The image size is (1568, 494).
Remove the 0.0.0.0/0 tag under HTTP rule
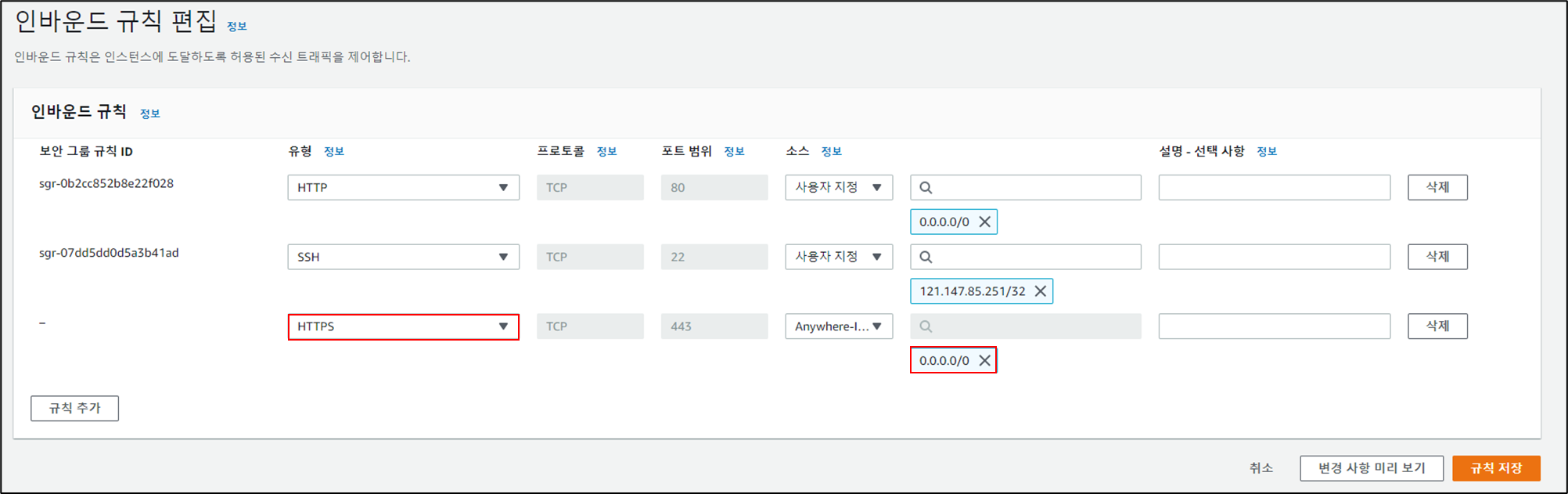click(x=984, y=222)
